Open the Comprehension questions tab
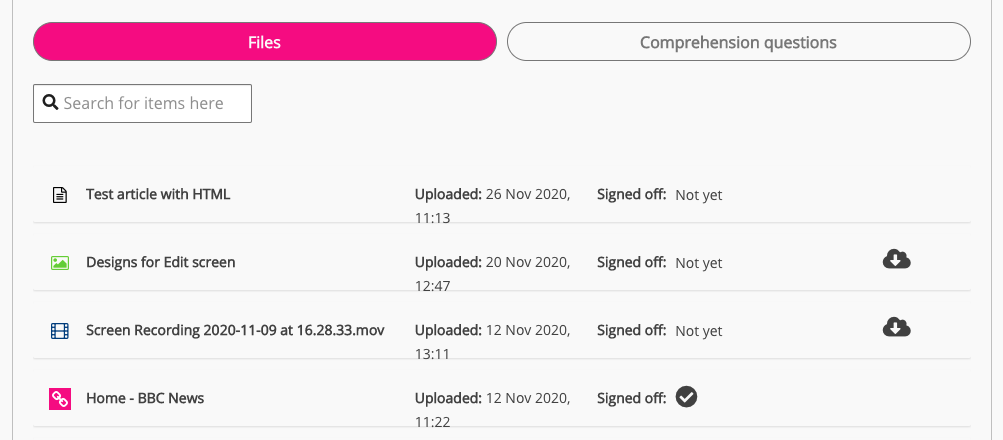 click(738, 42)
